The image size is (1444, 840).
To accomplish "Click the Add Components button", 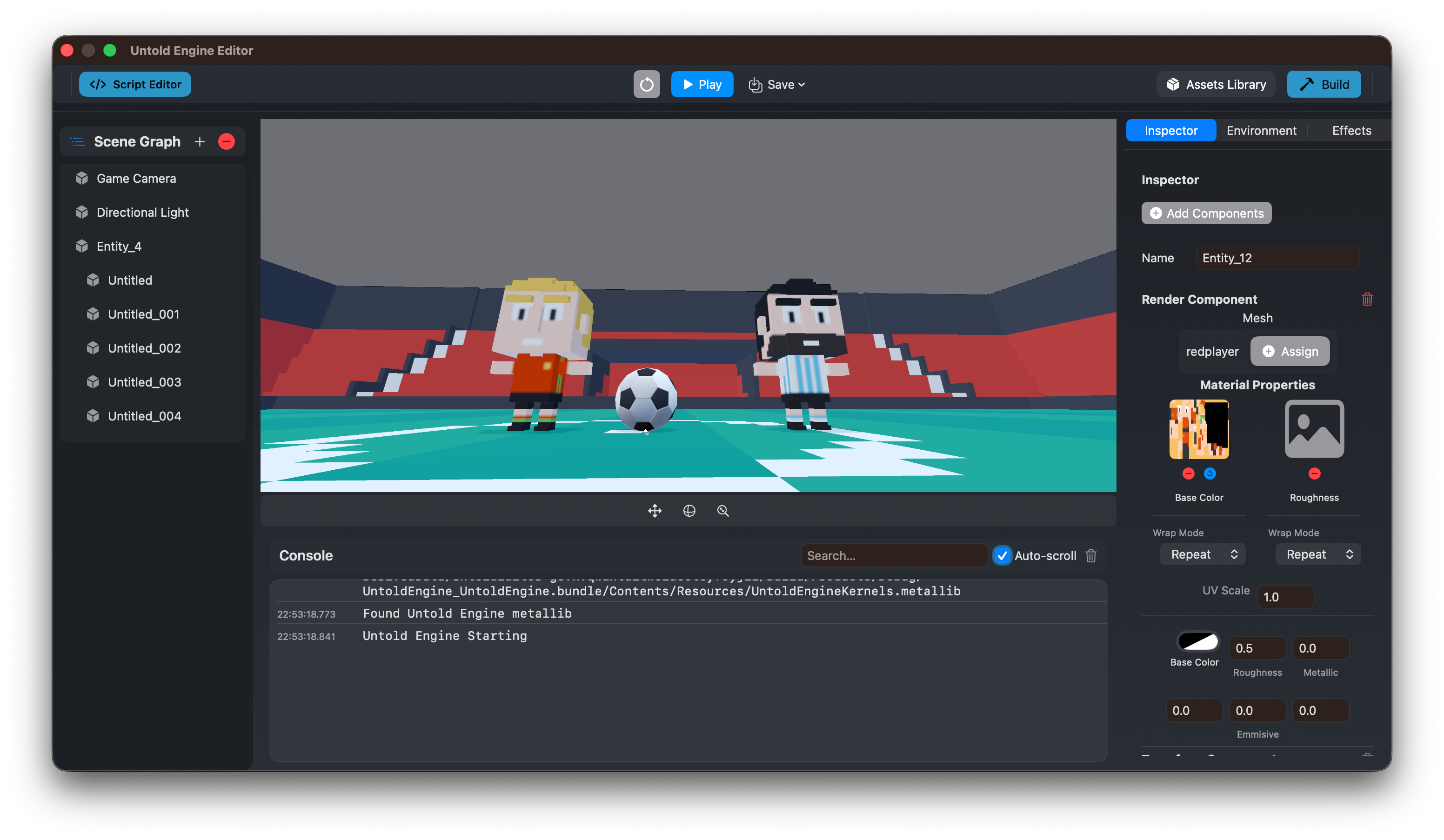I will click(1206, 213).
